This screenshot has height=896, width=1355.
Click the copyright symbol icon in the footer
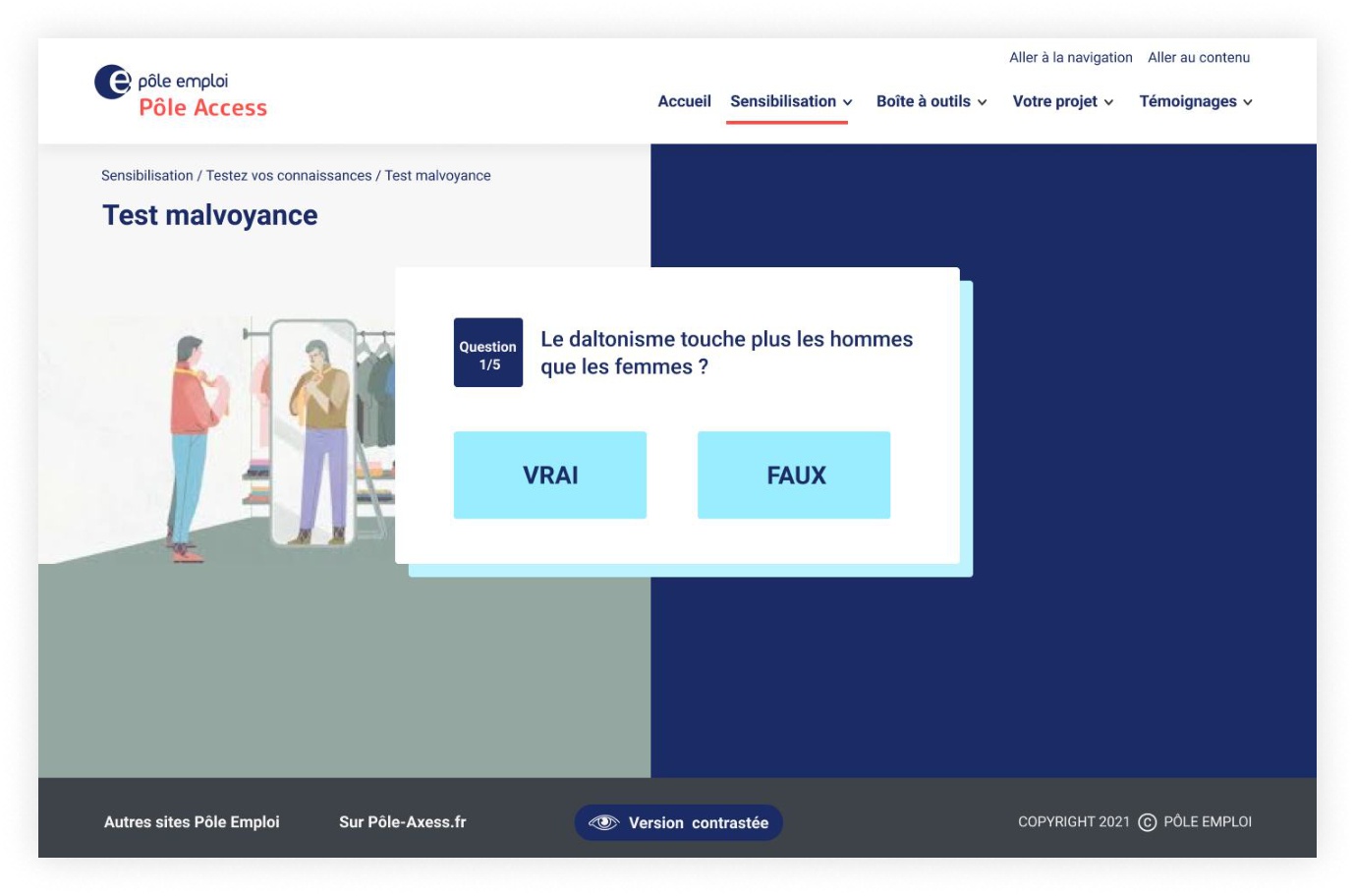tap(1147, 822)
